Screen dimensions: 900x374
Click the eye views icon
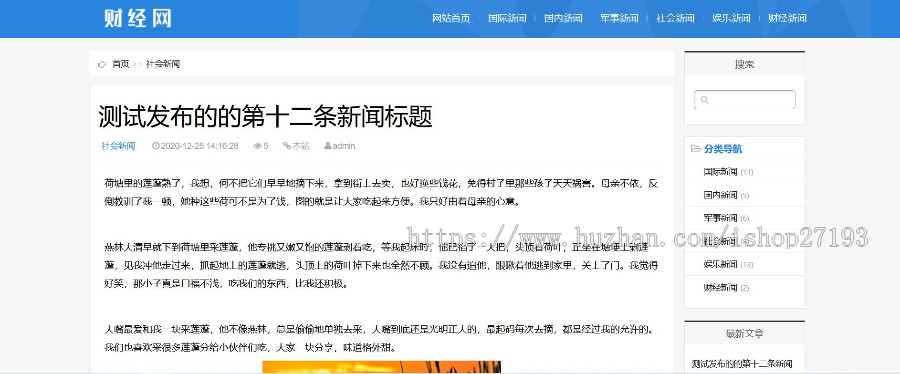(x=258, y=146)
